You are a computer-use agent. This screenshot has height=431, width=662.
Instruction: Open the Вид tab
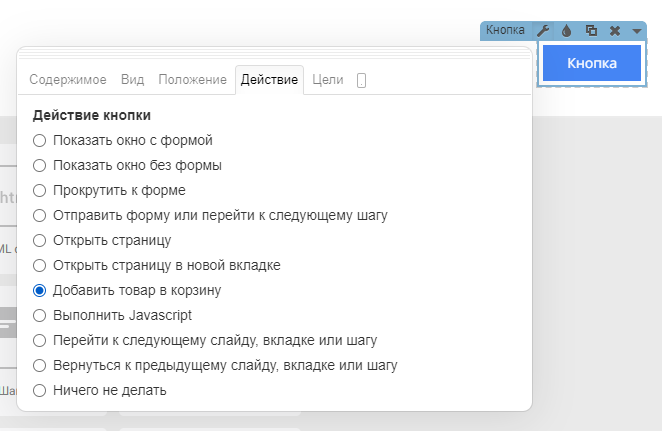pyautogui.click(x=132, y=80)
